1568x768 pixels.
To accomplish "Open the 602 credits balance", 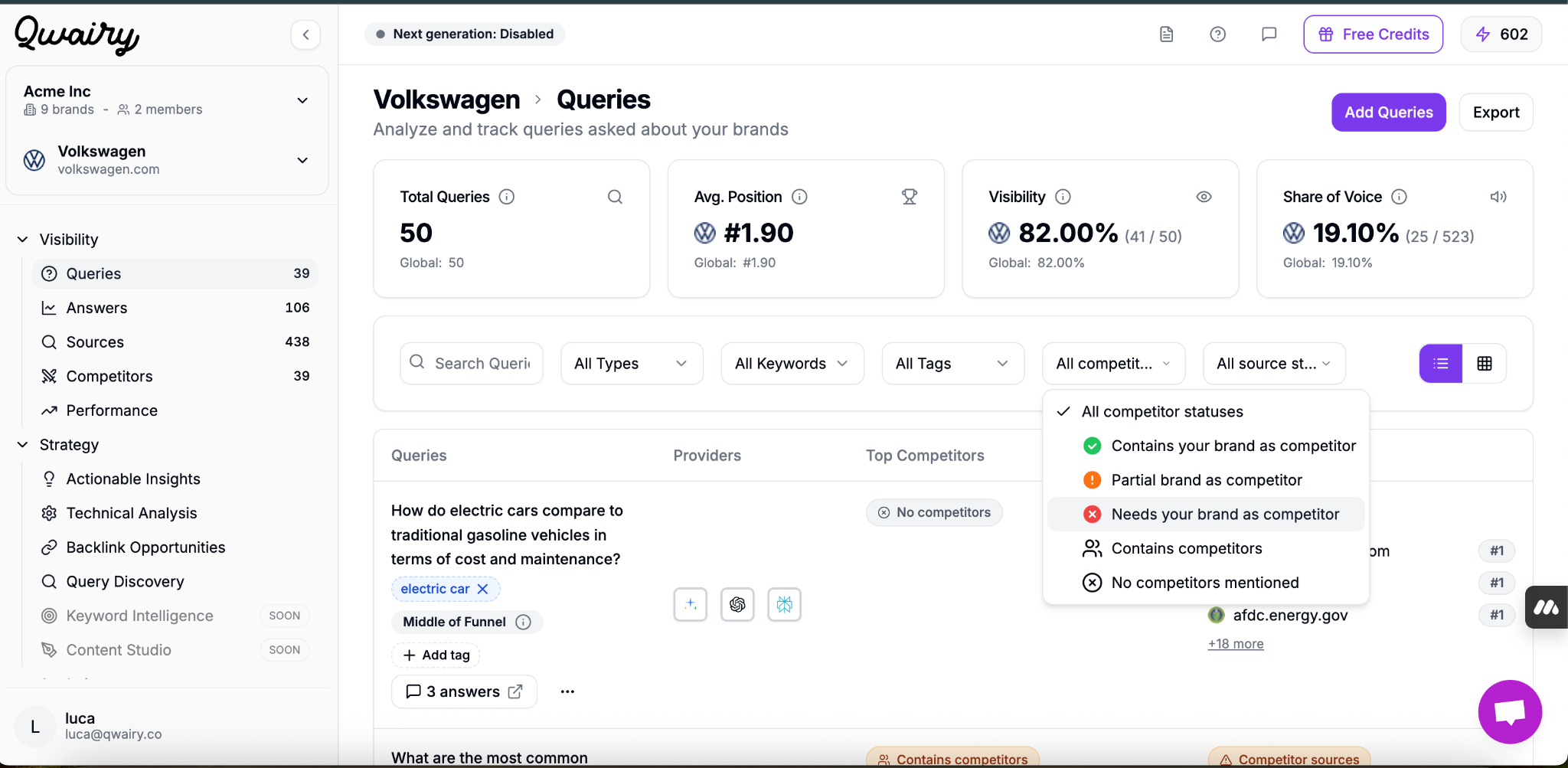I will pos(1501,34).
